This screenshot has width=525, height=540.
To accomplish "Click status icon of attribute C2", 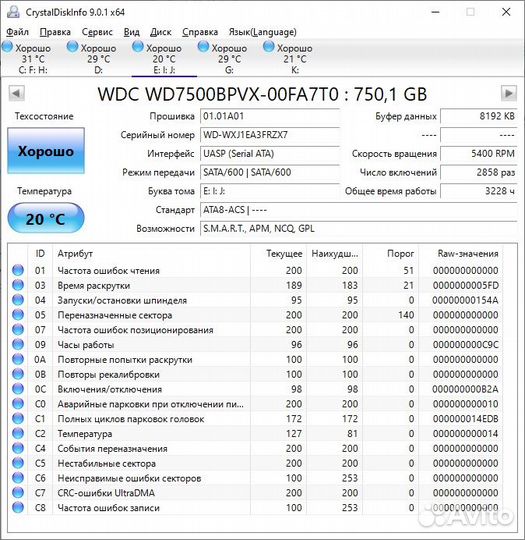I will point(18,433).
